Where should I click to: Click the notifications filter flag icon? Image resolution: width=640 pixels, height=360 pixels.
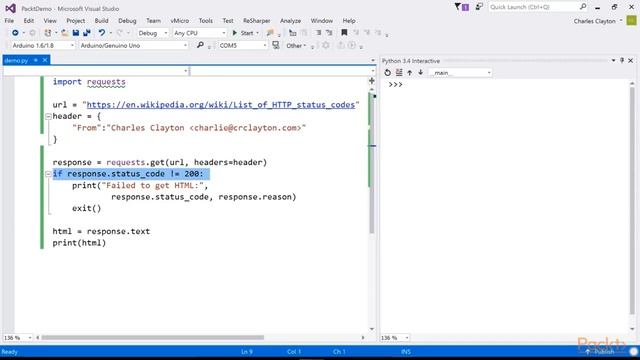pyautogui.click(x=458, y=7)
